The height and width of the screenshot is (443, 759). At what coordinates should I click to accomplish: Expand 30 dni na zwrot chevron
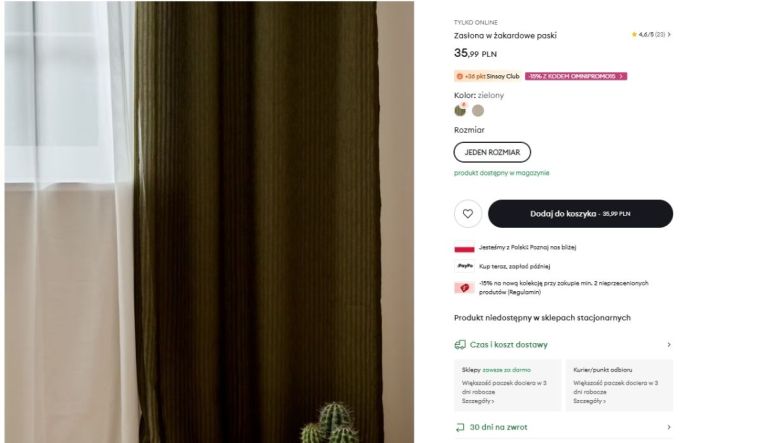(x=669, y=428)
